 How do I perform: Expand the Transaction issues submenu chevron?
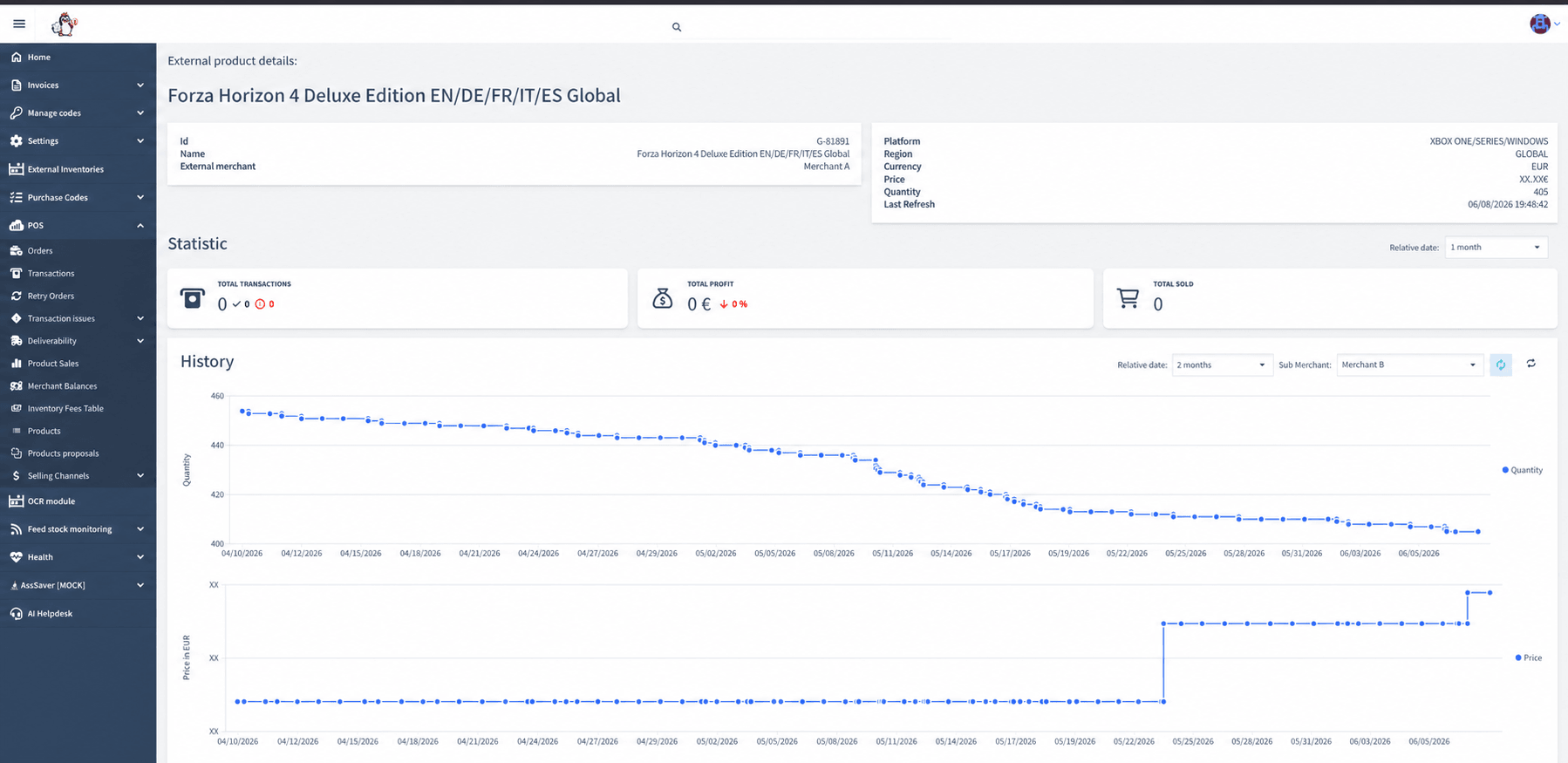(x=140, y=318)
